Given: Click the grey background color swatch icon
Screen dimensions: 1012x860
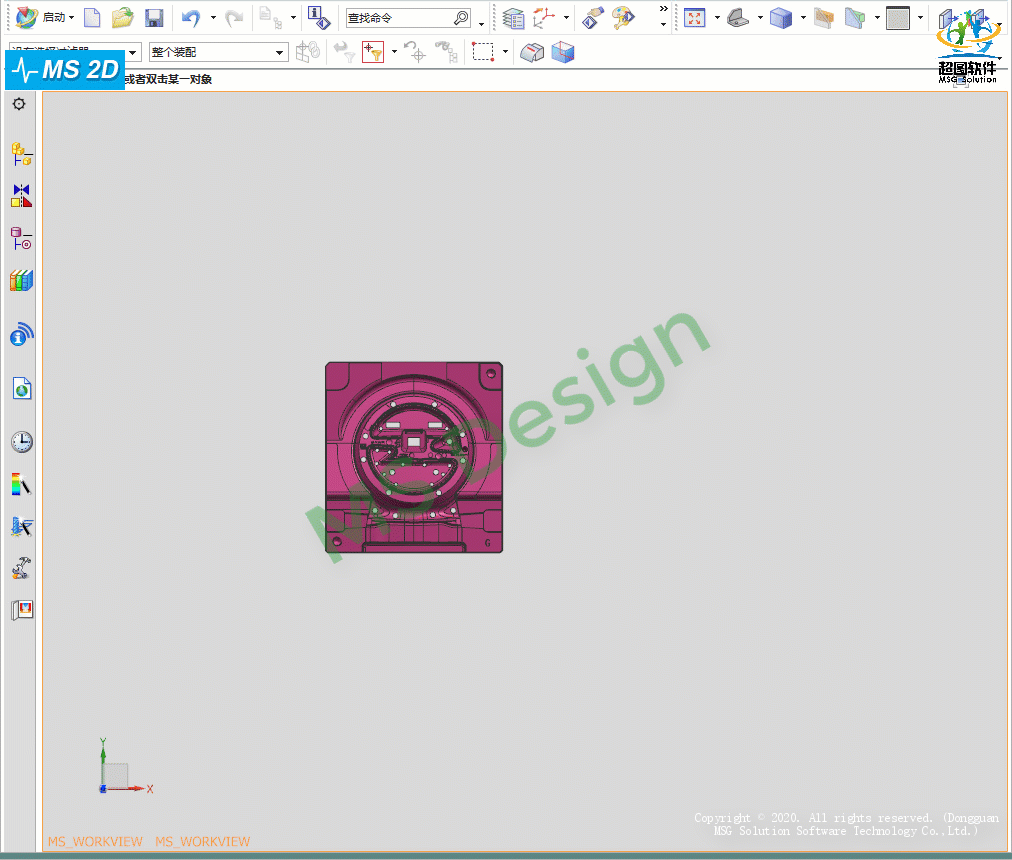Looking at the screenshot, I should [898, 17].
